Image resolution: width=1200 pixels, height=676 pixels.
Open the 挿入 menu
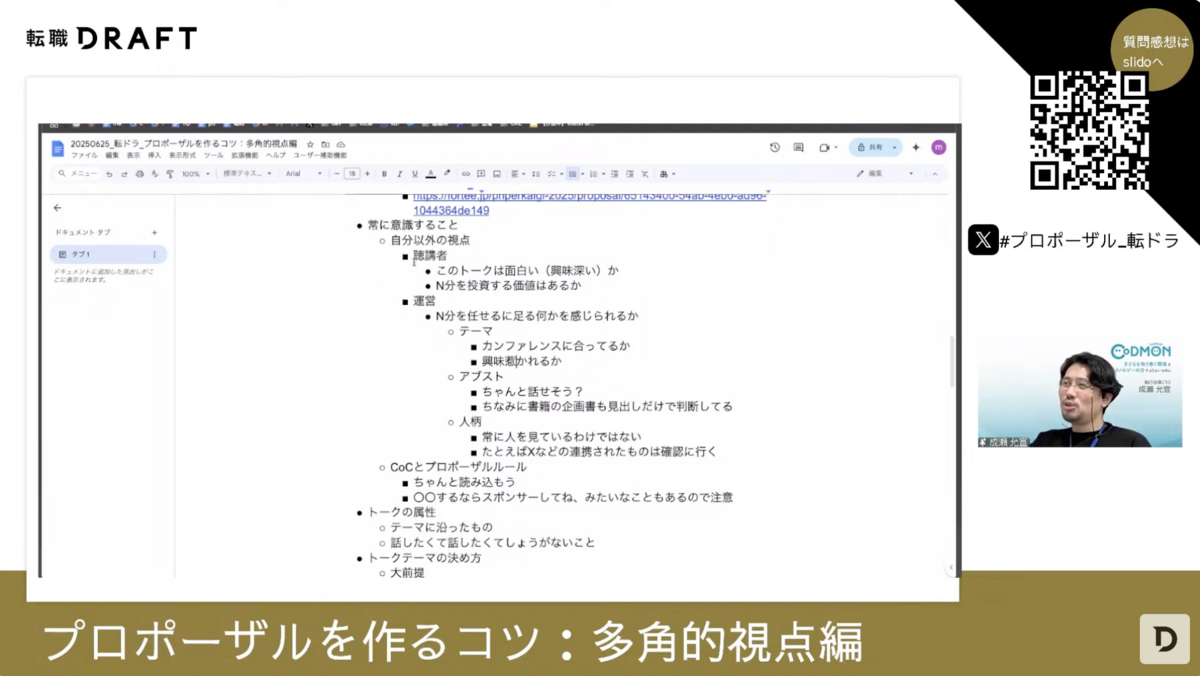click(x=154, y=156)
